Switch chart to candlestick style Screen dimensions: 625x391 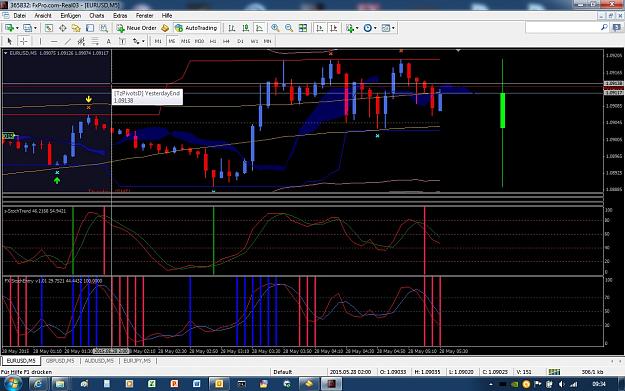(246, 28)
